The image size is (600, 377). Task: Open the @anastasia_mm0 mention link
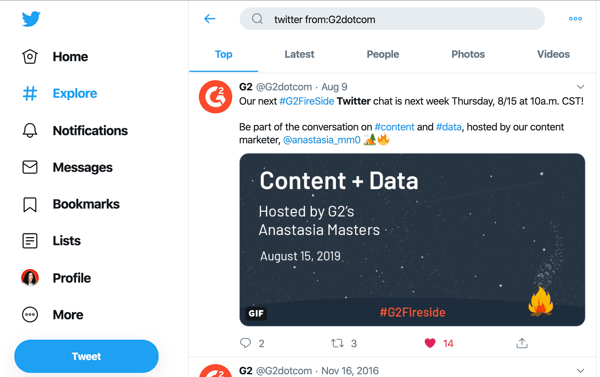point(321,140)
